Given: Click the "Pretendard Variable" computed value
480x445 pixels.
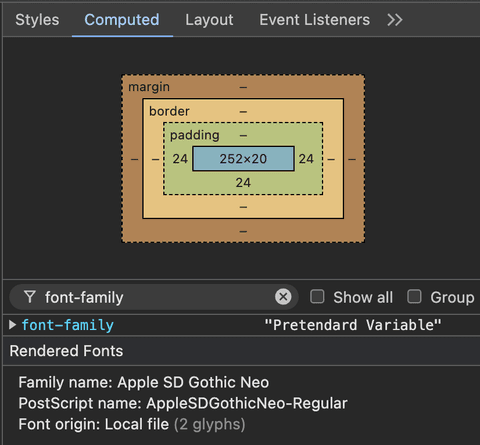Looking at the screenshot, I should (x=353, y=325).
